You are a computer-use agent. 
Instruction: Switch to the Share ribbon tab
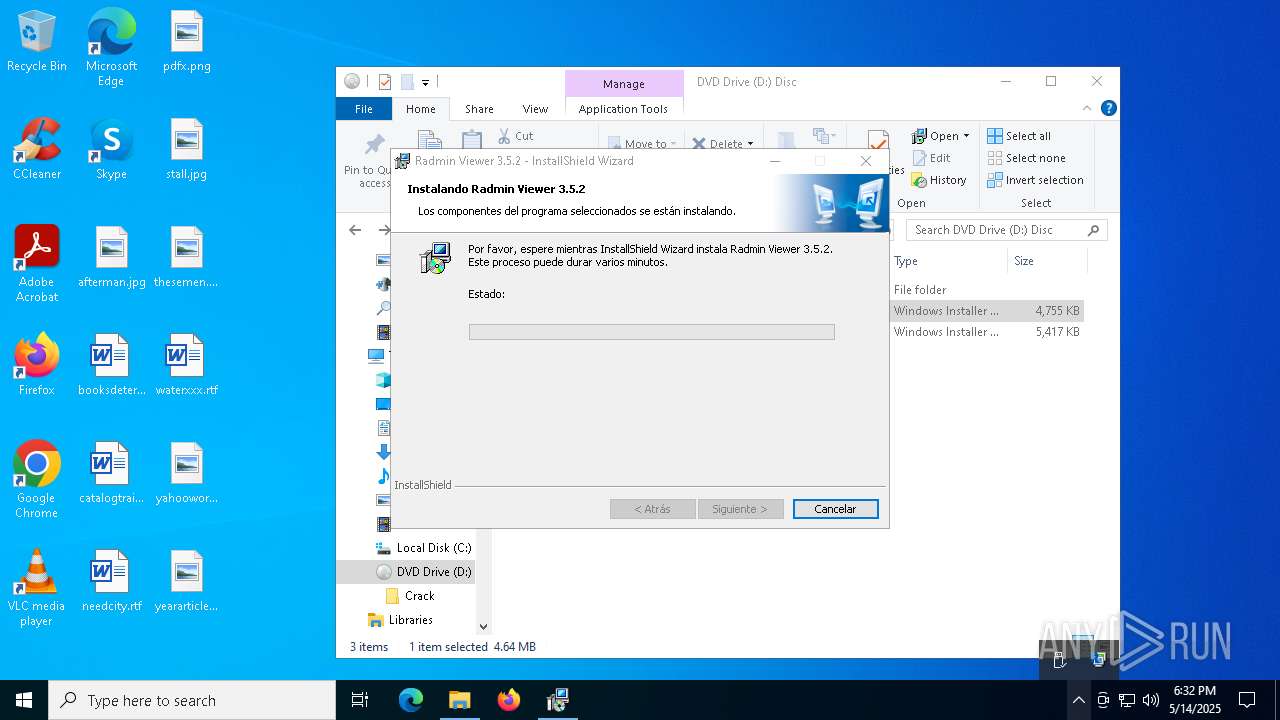click(x=479, y=109)
